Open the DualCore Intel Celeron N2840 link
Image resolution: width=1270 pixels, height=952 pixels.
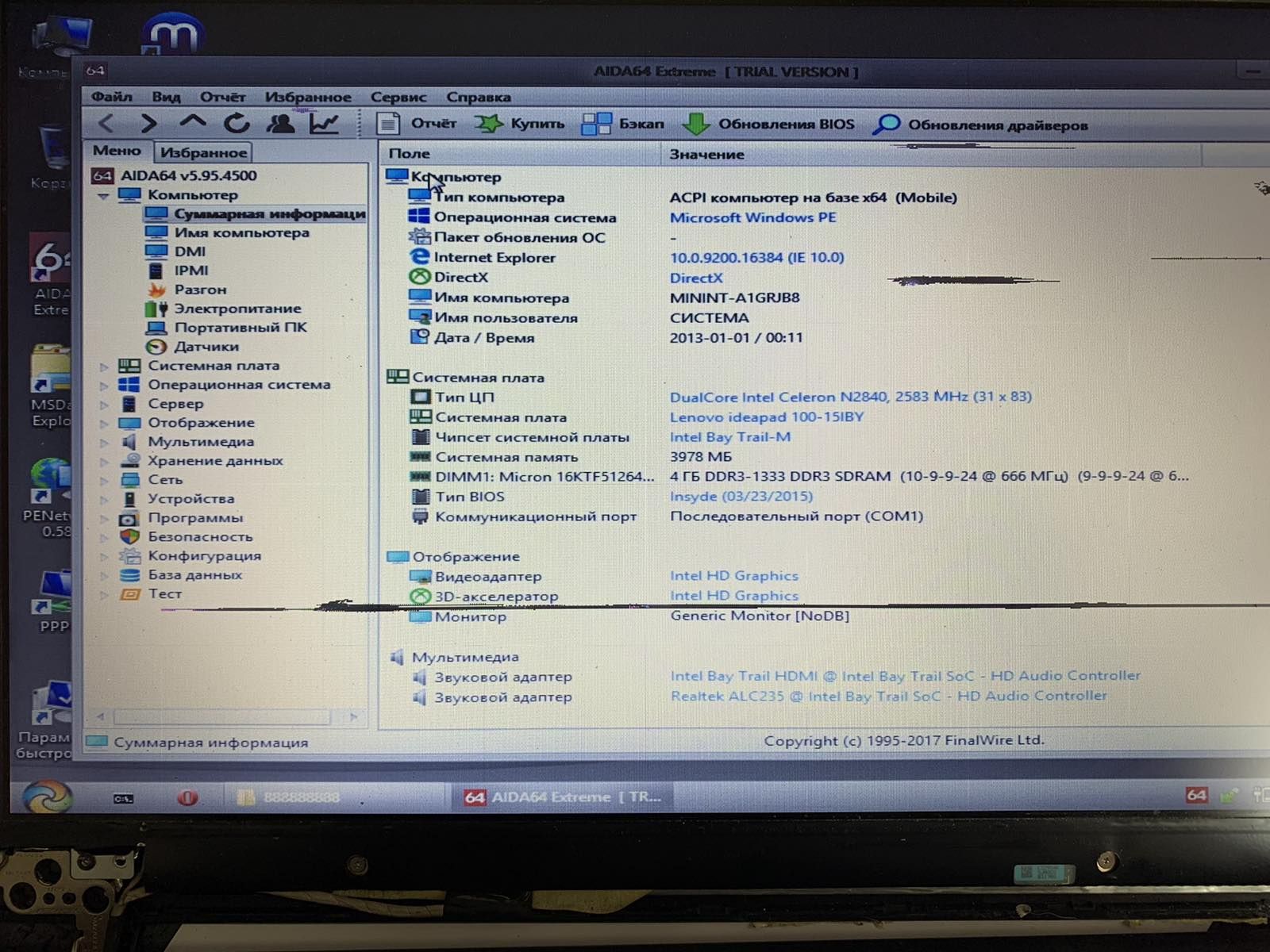pyautogui.click(x=850, y=397)
